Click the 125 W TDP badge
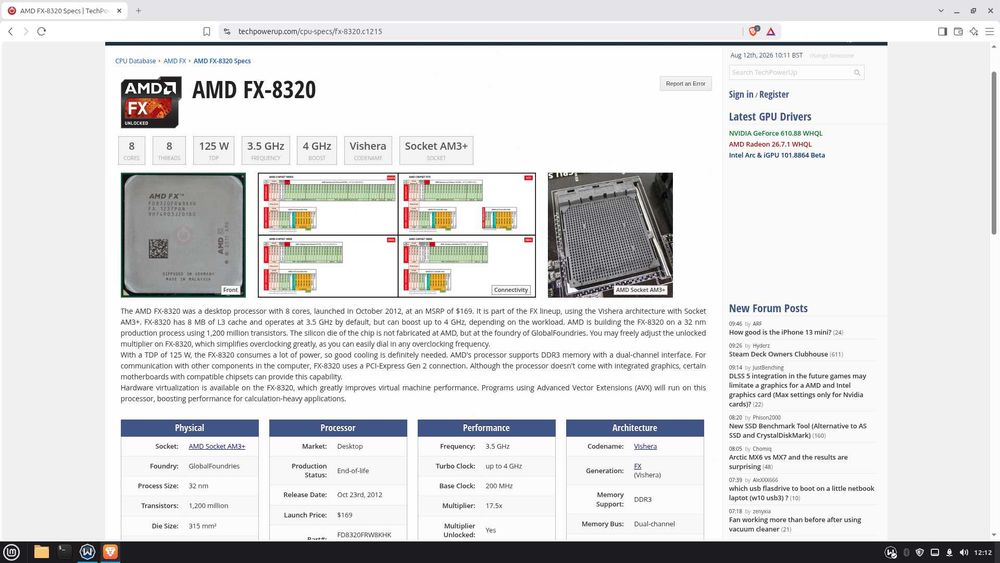This screenshot has height=563, width=1000. 214,150
